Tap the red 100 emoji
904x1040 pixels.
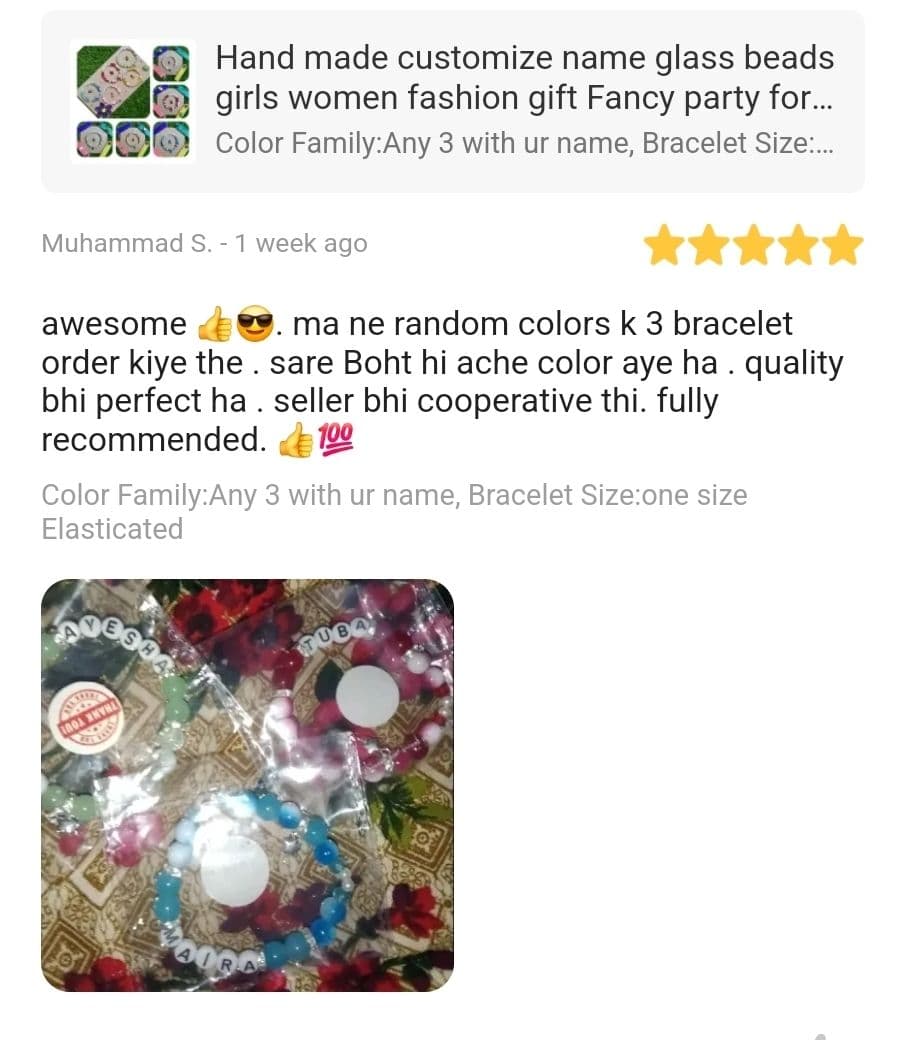336,440
